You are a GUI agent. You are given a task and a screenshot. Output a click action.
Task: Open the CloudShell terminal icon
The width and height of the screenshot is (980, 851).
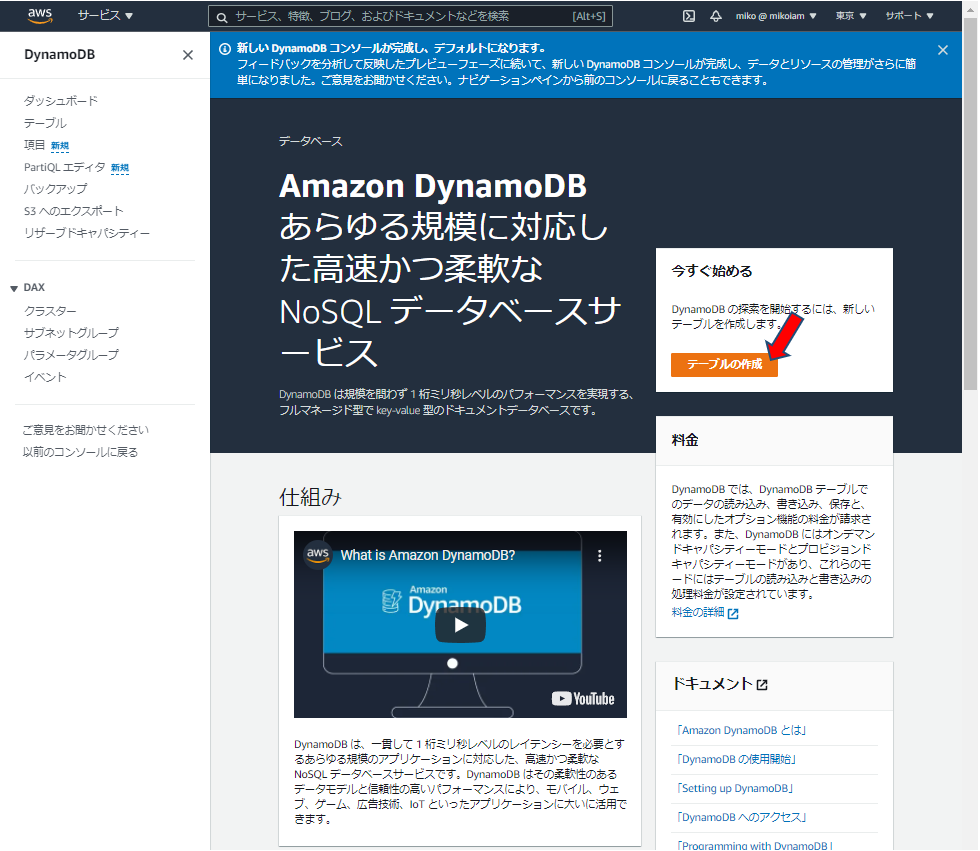point(688,16)
